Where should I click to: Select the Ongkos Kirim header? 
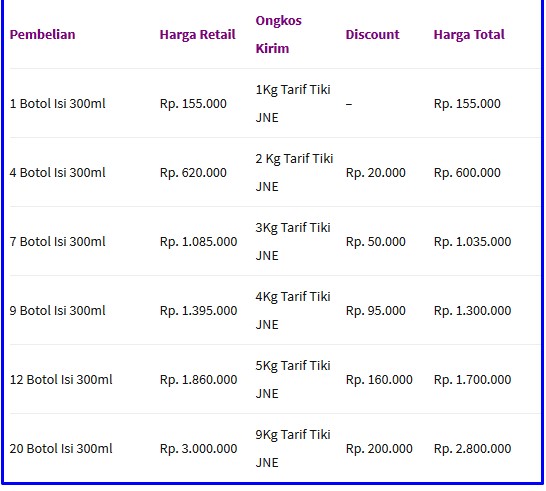click(279, 34)
